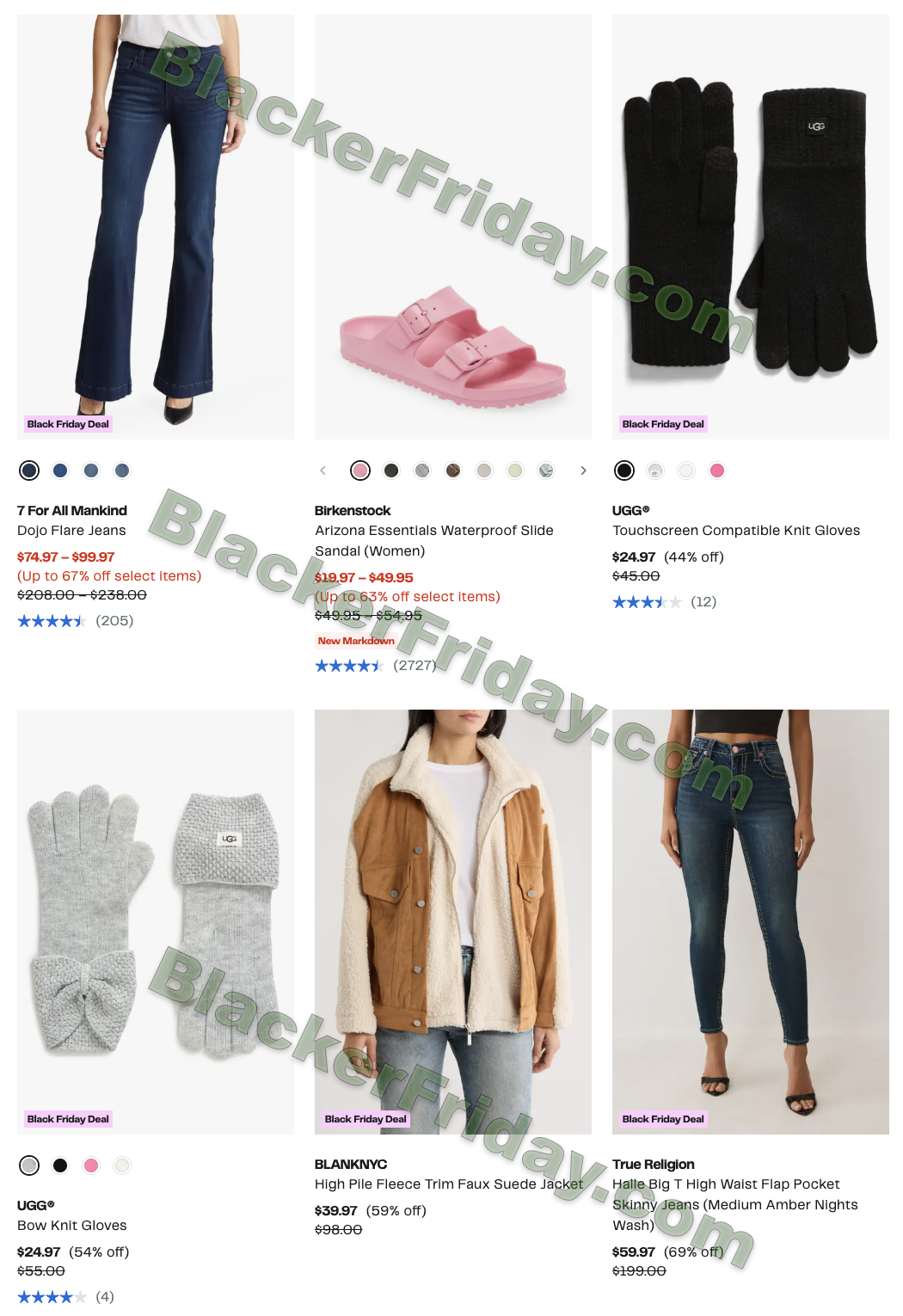903x1316 pixels.
Task: Click star rating for UGG Touchscreen Gloves
Action: [647, 602]
